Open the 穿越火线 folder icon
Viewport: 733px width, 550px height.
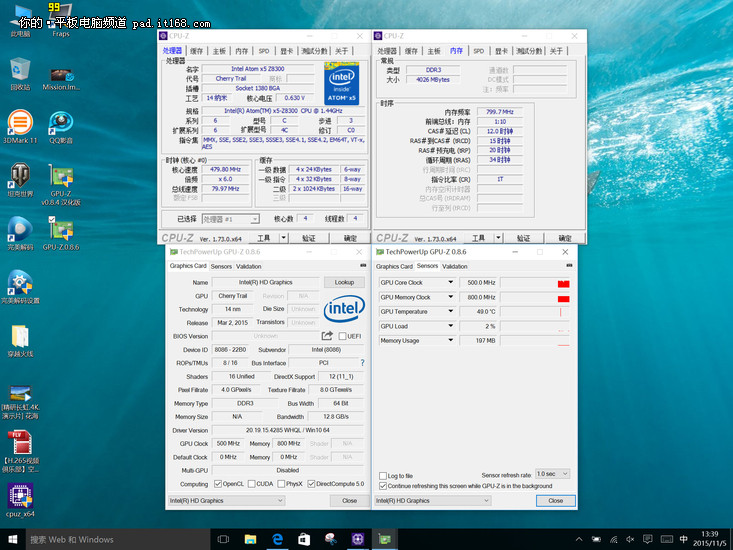point(20,340)
